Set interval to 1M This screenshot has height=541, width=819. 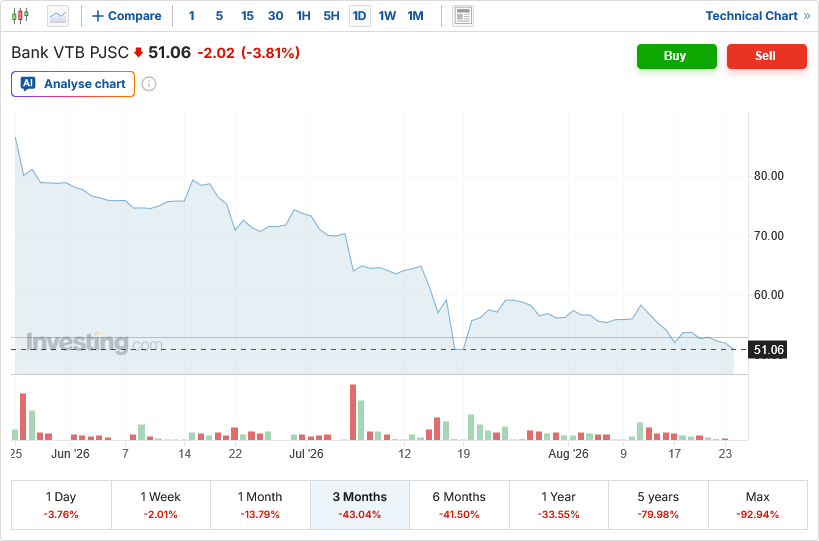tap(416, 16)
